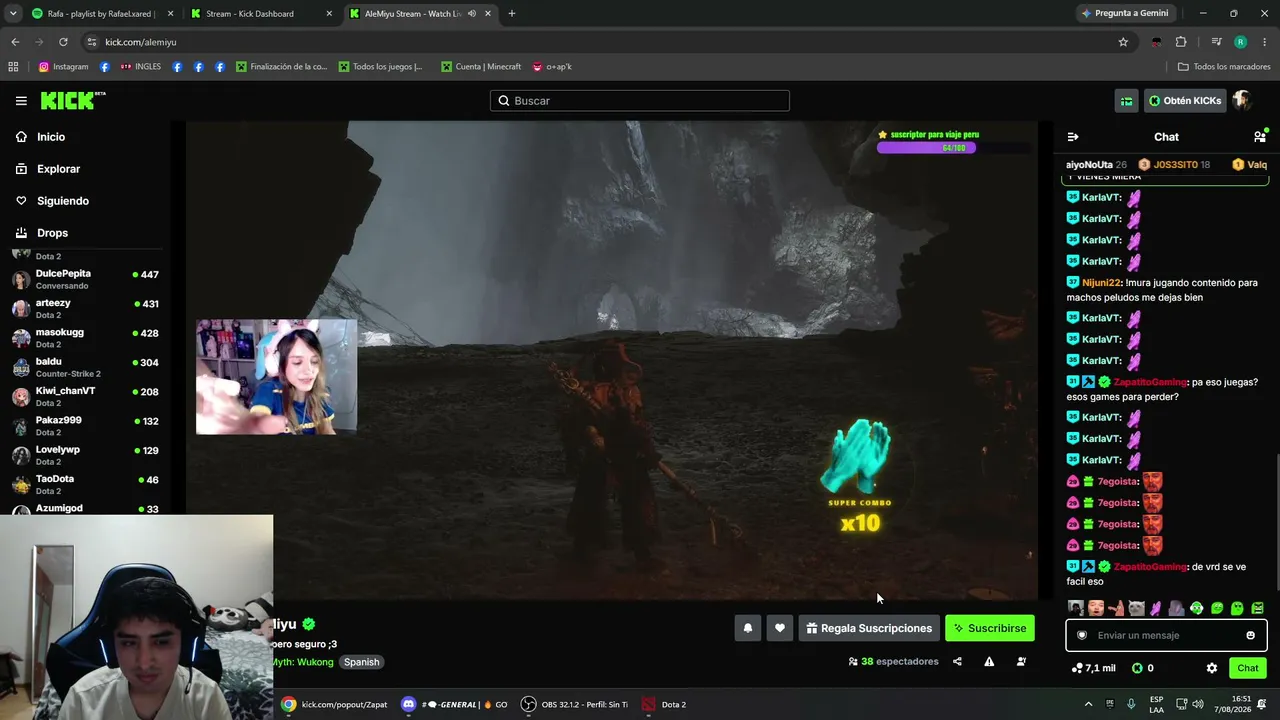Open masokugg channel in sidebar
The image size is (1280, 720).
click(x=85, y=338)
